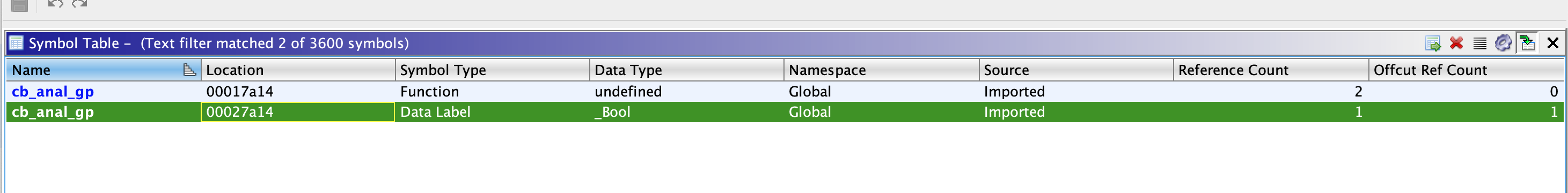Screen dimensions: 1568x193
Task: Open the symbol references list icon
Action: coord(1480,43)
